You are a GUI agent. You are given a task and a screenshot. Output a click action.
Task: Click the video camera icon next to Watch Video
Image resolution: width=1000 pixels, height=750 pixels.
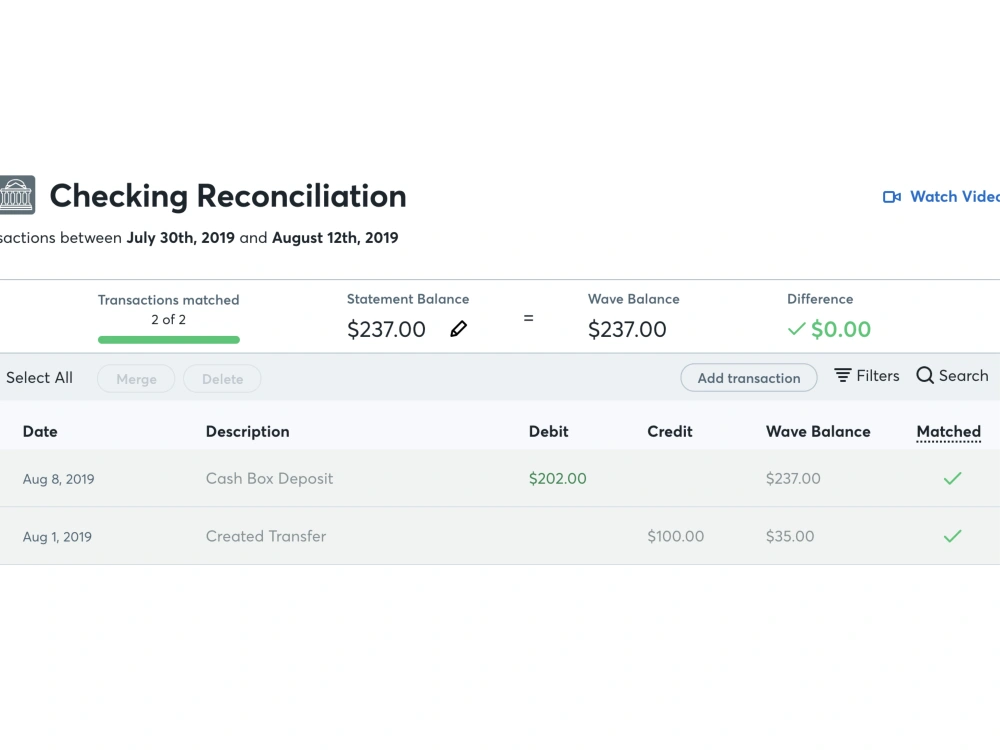point(890,196)
